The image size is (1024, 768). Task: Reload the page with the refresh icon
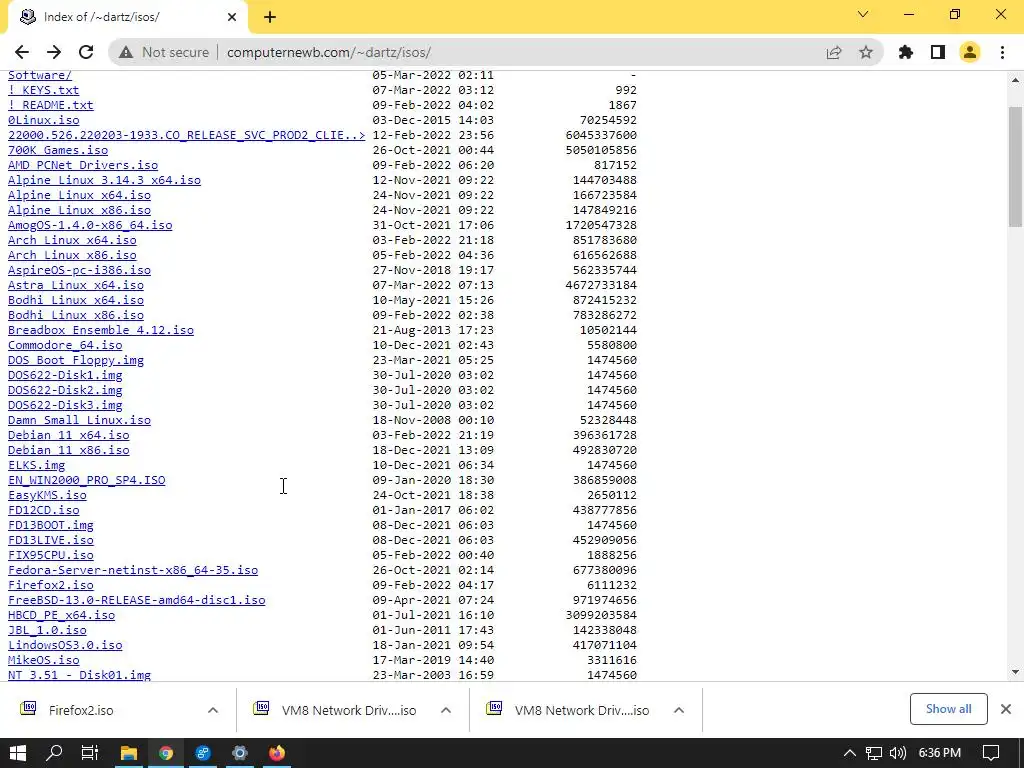click(86, 52)
